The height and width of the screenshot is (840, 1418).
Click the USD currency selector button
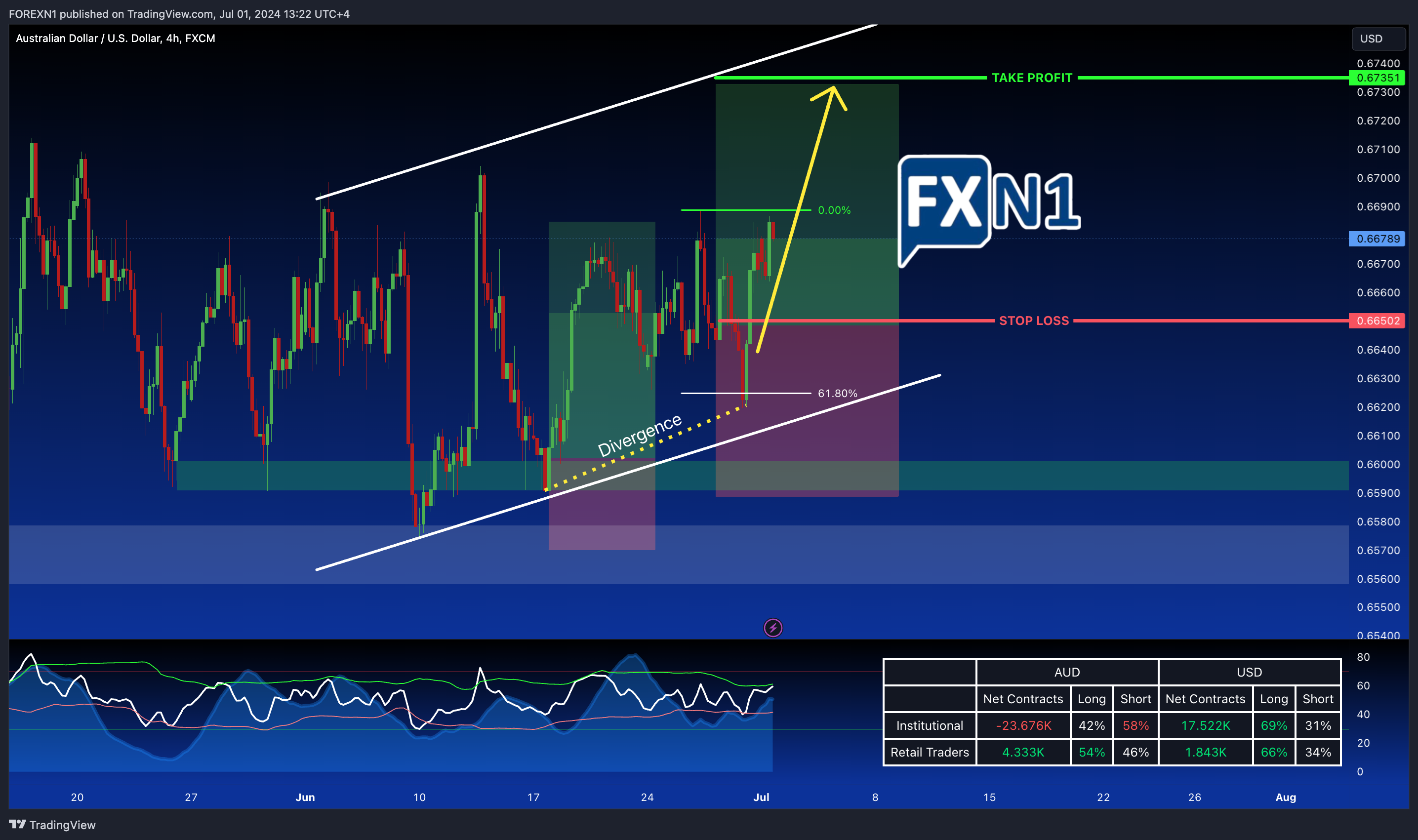1378,39
